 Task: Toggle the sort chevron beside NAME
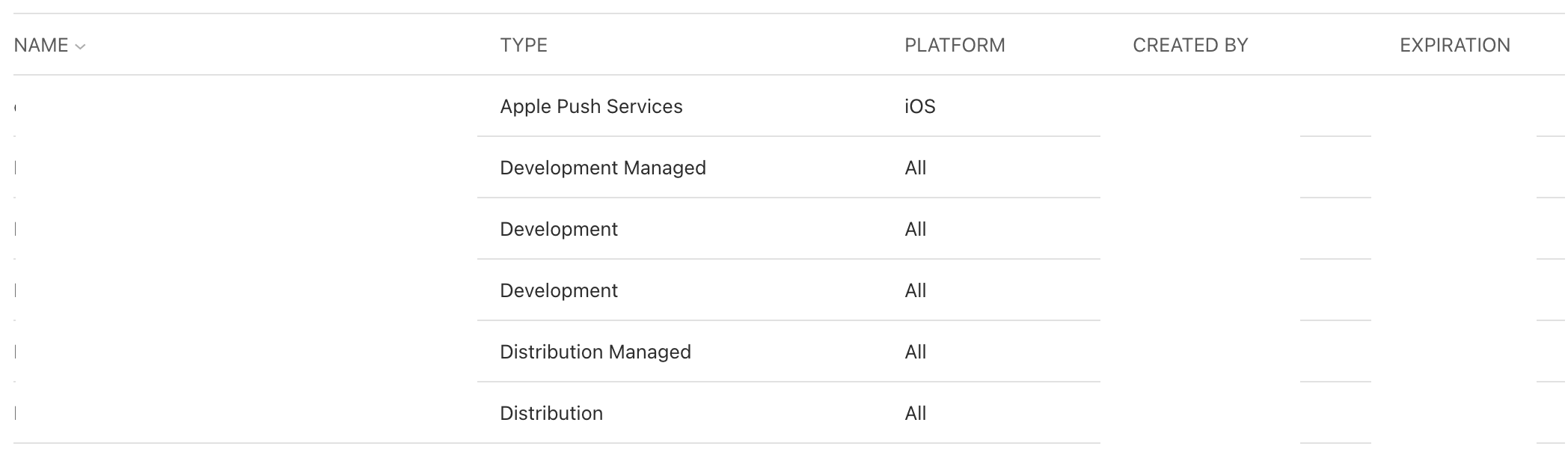(80, 46)
